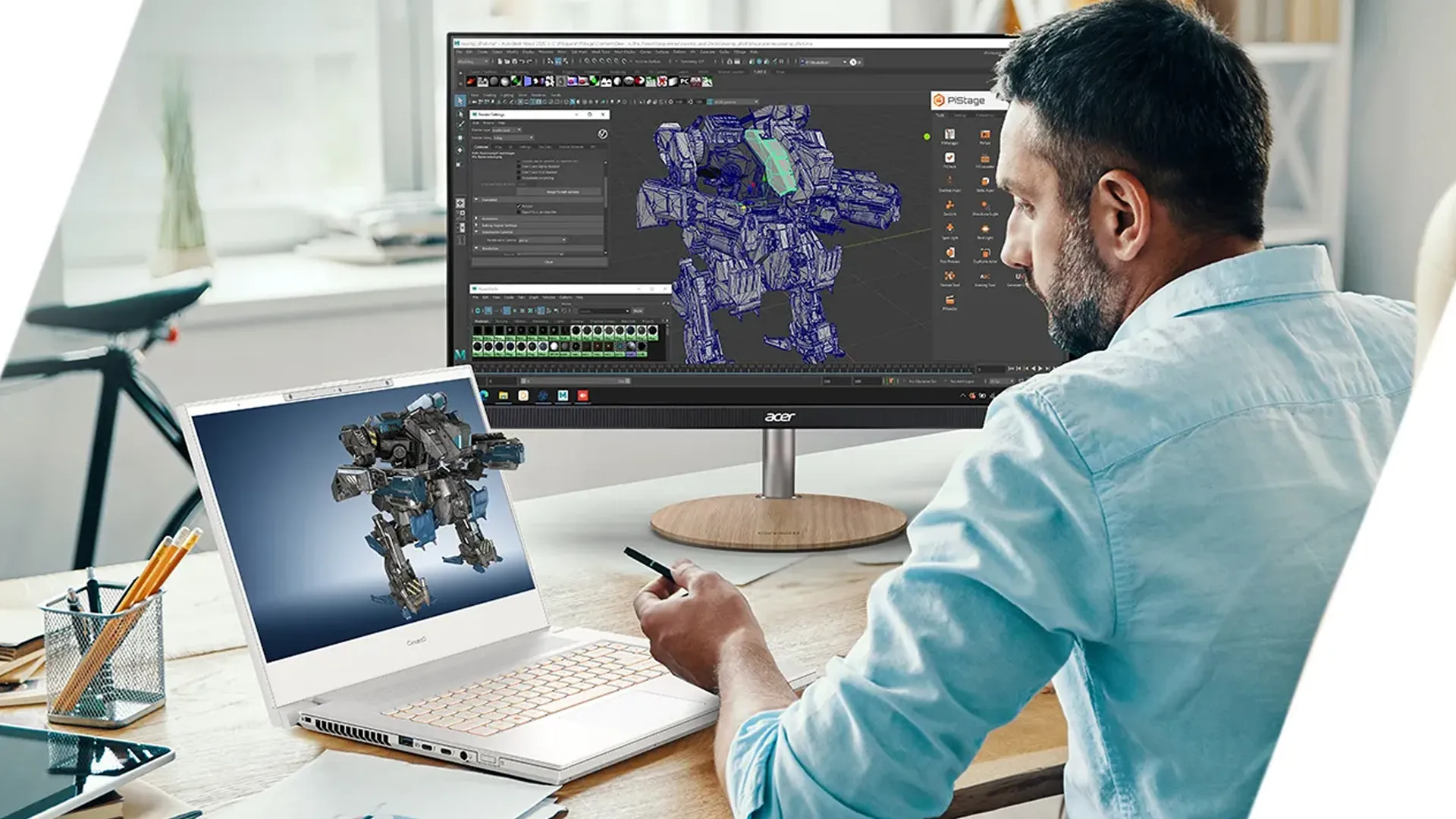Choose the Directional Light icon

click(x=984, y=206)
